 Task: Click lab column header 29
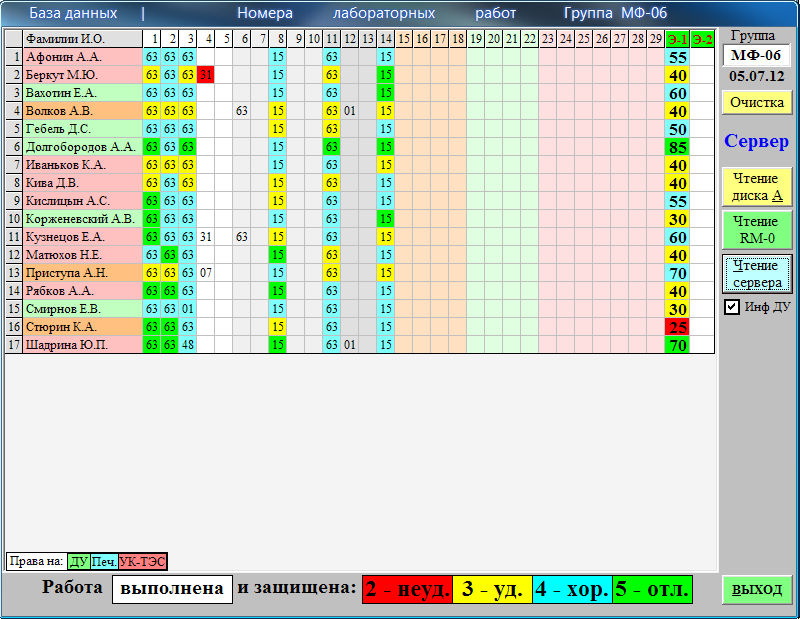pos(656,39)
